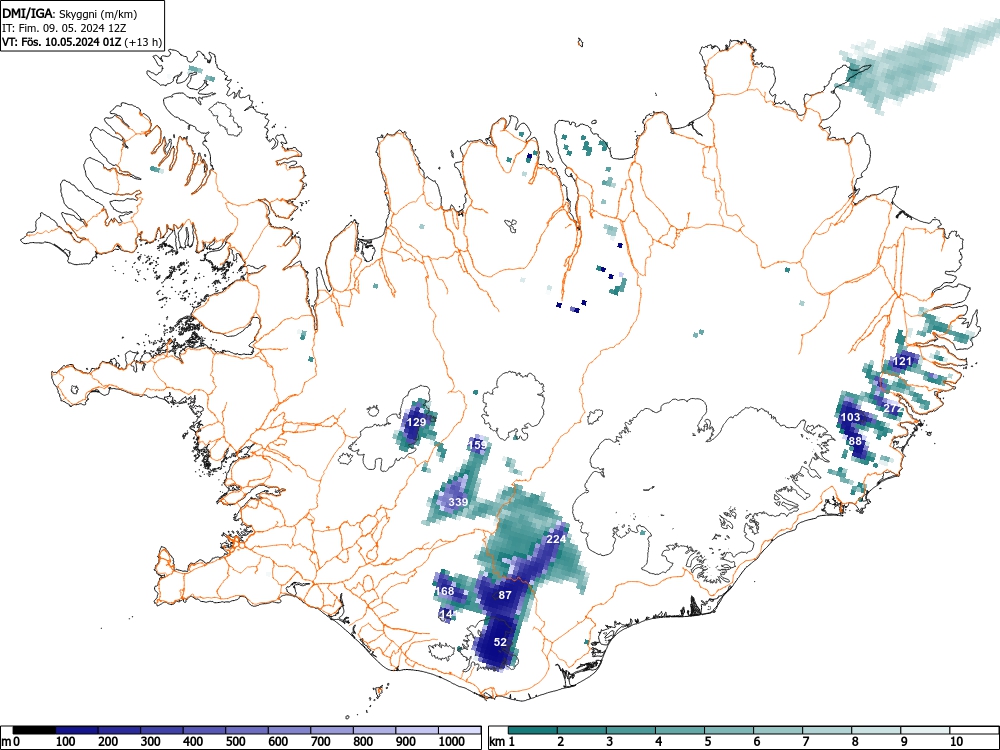Click the 'm' unit label in the legend
The image size is (1000, 750).
6,742
